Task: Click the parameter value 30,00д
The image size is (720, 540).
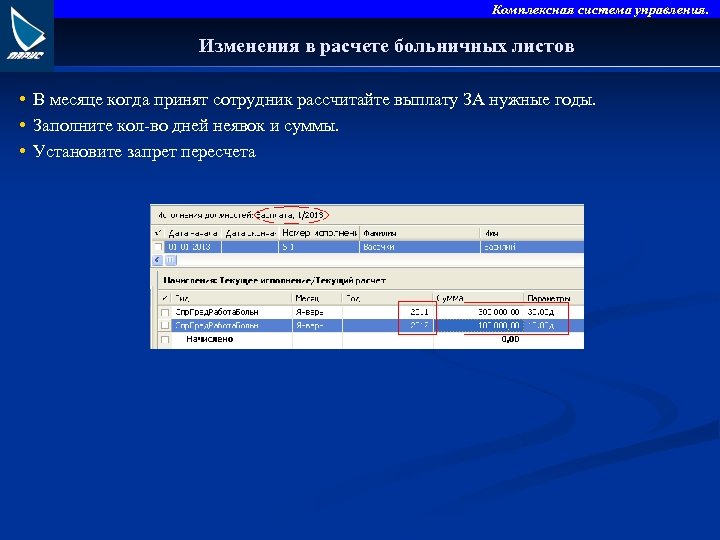Action: click(x=540, y=312)
